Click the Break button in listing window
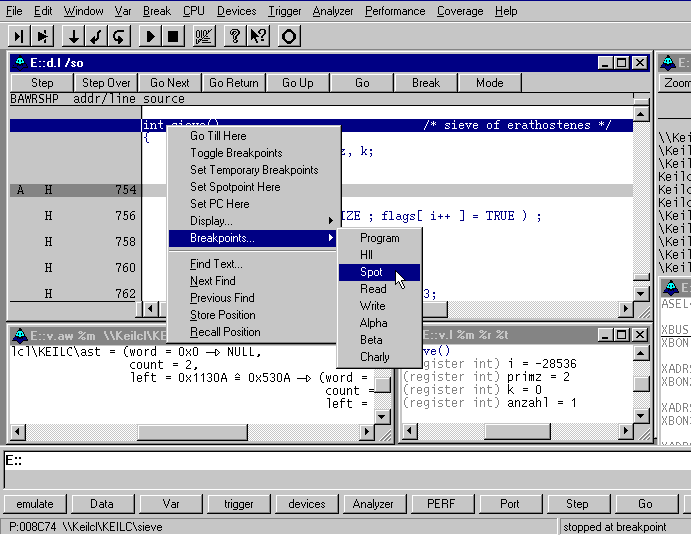This screenshot has width=691, height=535. pyautogui.click(x=426, y=83)
